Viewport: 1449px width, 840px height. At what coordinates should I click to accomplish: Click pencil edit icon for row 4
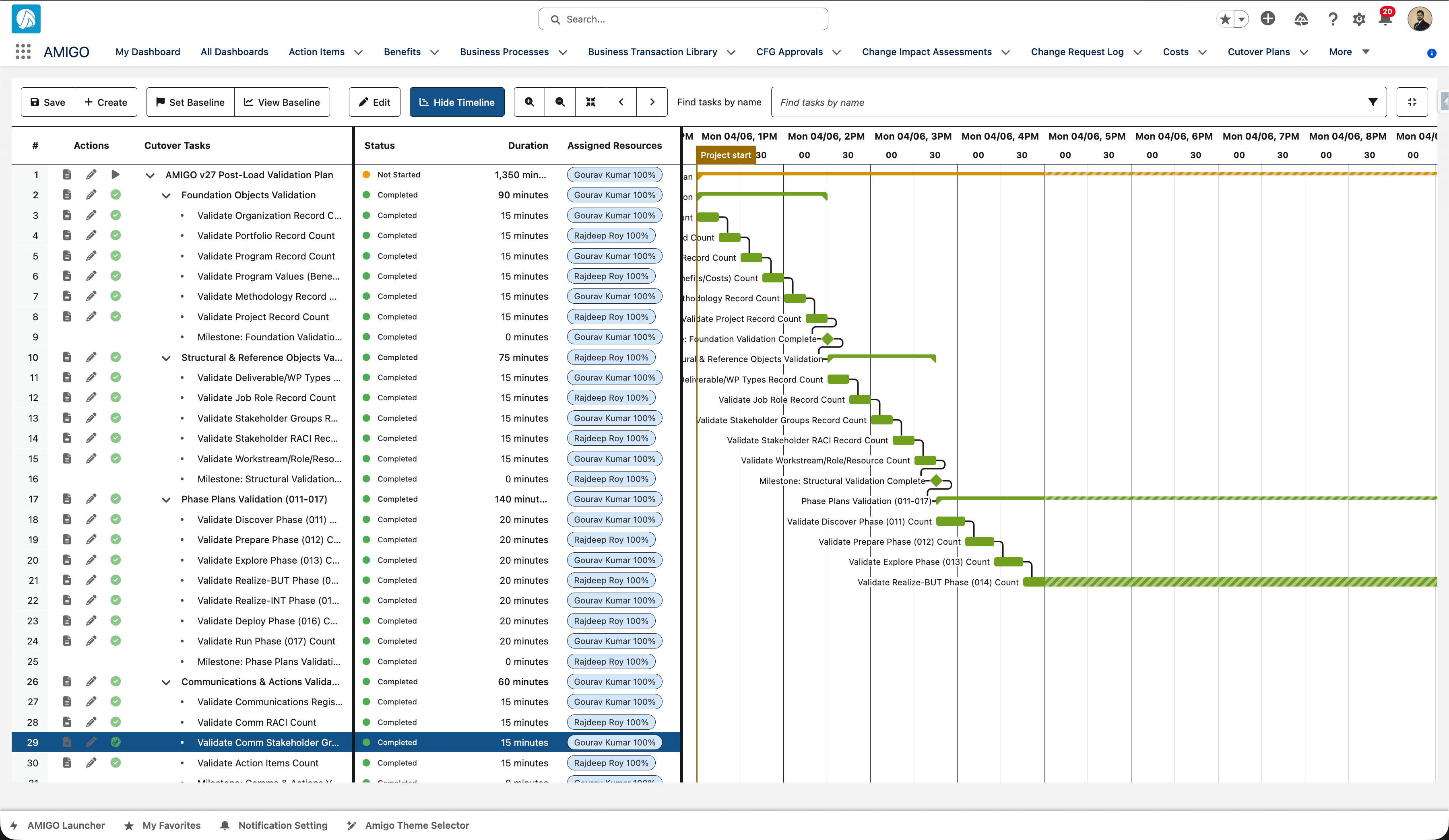click(x=91, y=236)
